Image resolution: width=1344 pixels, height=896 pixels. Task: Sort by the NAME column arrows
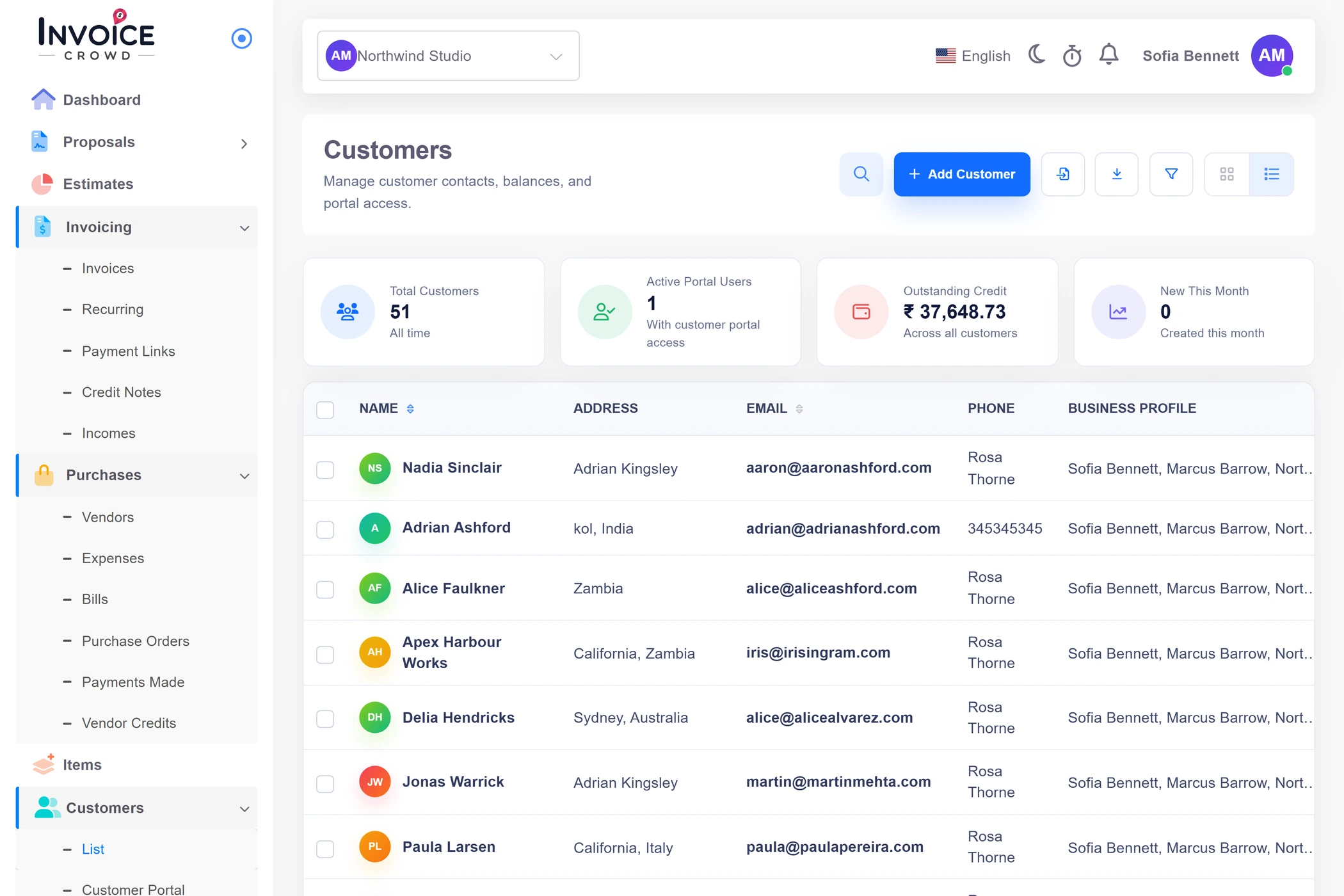410,408
